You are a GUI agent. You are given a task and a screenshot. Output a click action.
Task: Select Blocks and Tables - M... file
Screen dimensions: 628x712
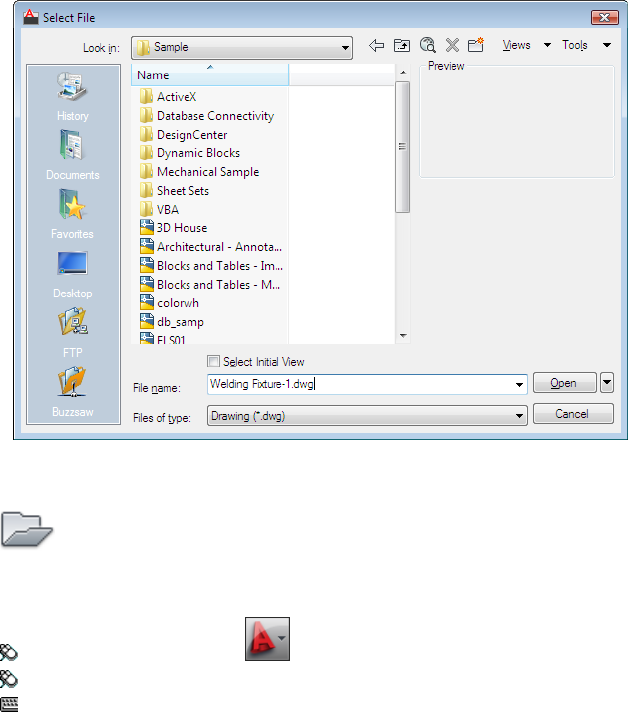point(210,285)
